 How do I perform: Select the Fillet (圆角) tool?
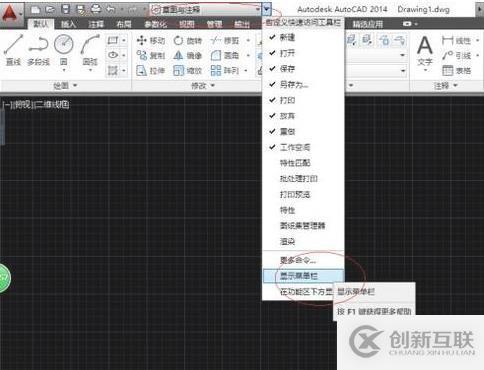(x=225, y=55)
